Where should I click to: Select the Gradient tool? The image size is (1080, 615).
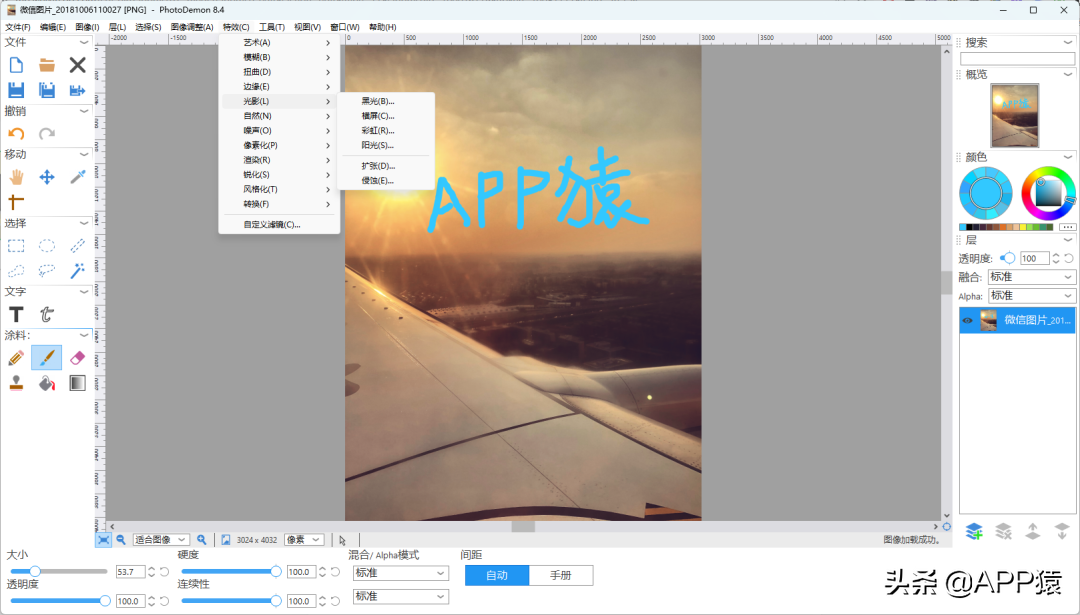tap(77, 383)
